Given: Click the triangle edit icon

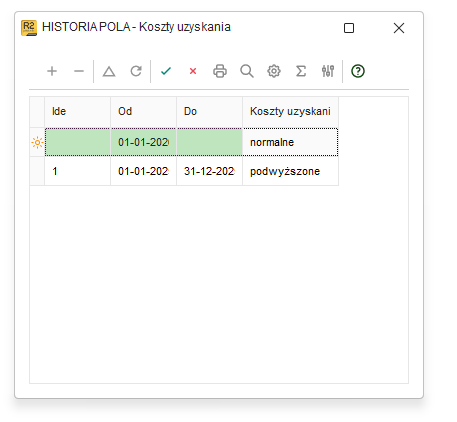Looking at the screenshot, I should pos(109,71).
